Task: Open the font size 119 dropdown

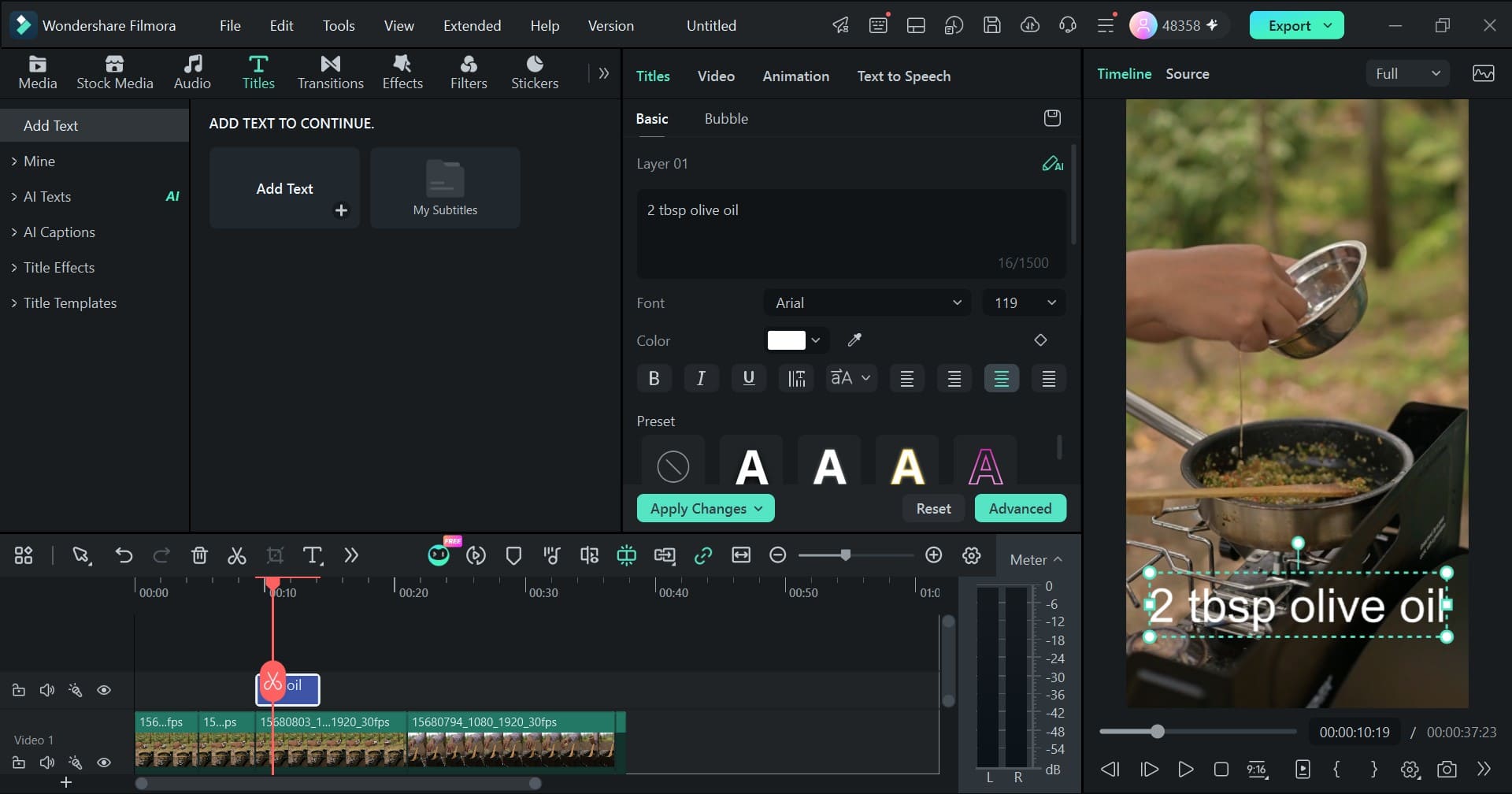Action: tap(1024, 302)
